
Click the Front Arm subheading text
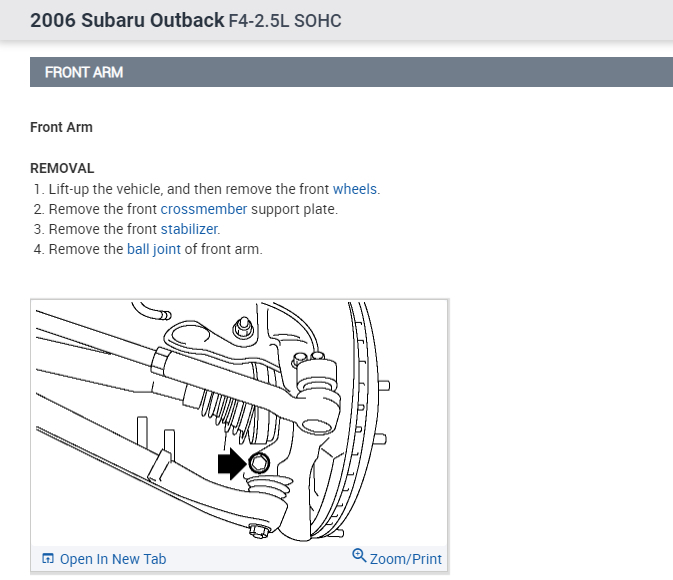tap(61, 128)
